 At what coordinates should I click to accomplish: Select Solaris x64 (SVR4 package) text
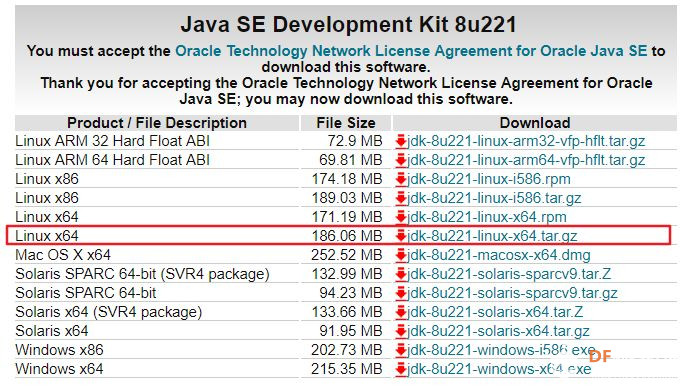point(108,312)
